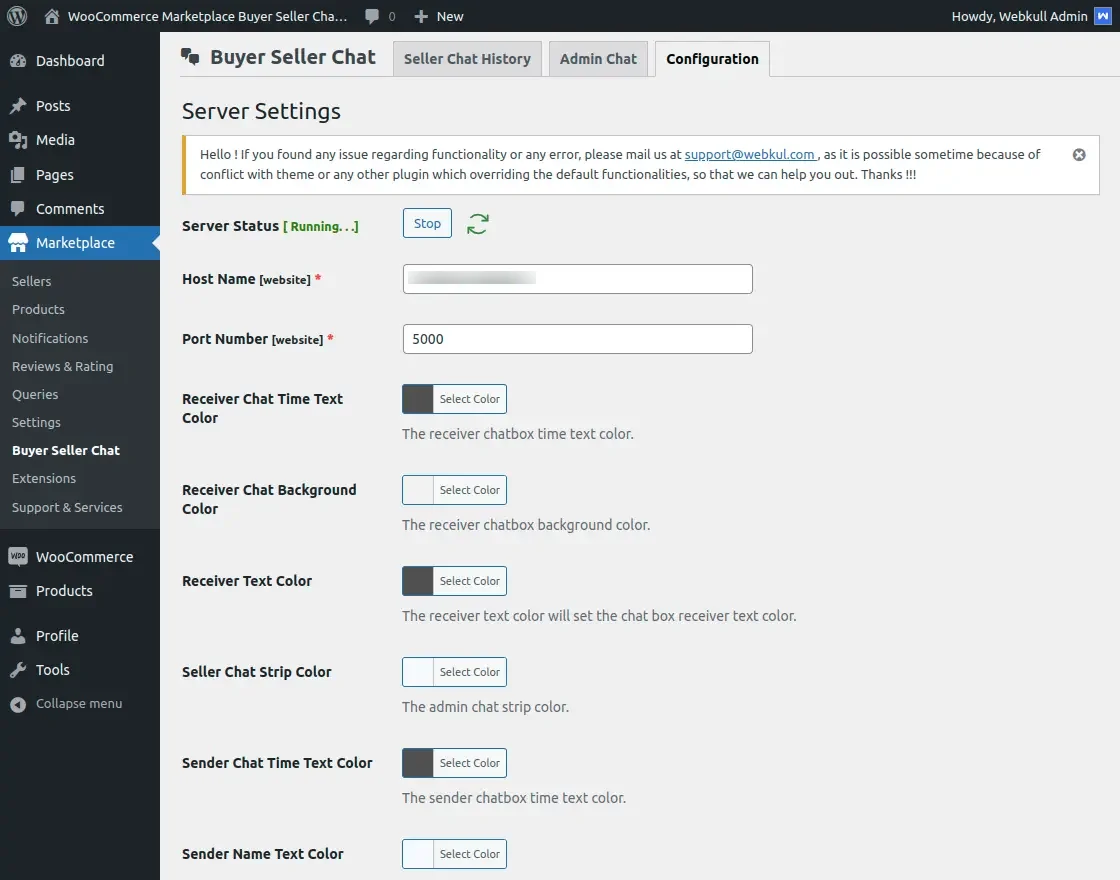Open the Seller Chat History tab
This screenshot has width=1120, height=880.
coord(467,58)
